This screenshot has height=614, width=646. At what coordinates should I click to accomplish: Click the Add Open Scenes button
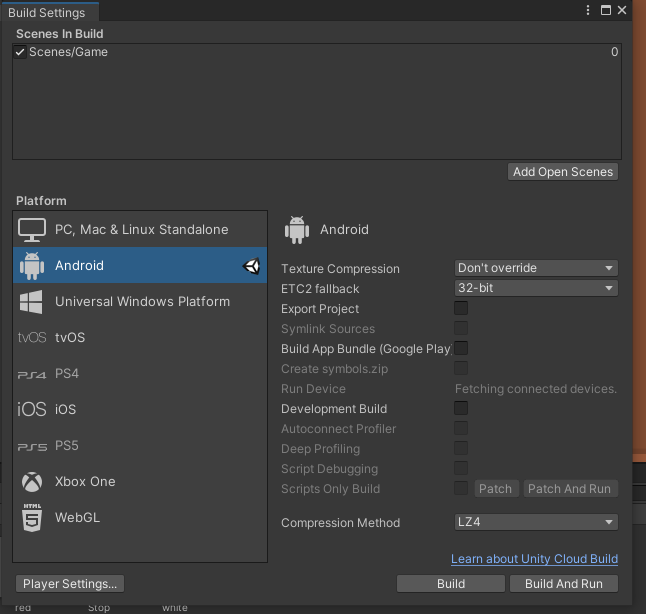point(563,172)
